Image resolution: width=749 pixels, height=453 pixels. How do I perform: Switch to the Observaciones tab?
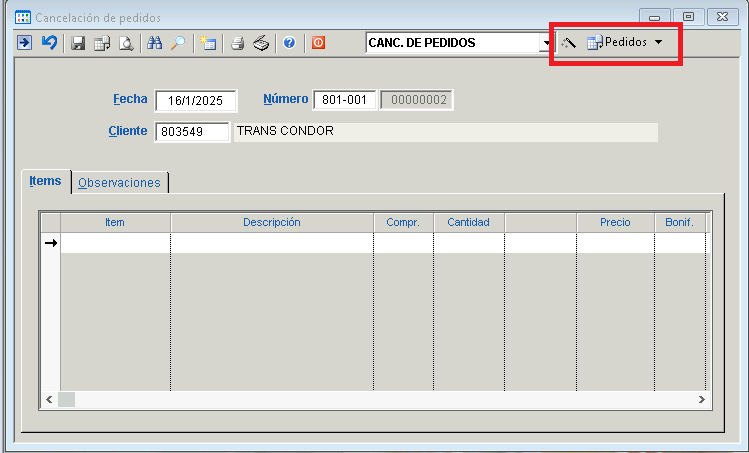coord(119,183)
